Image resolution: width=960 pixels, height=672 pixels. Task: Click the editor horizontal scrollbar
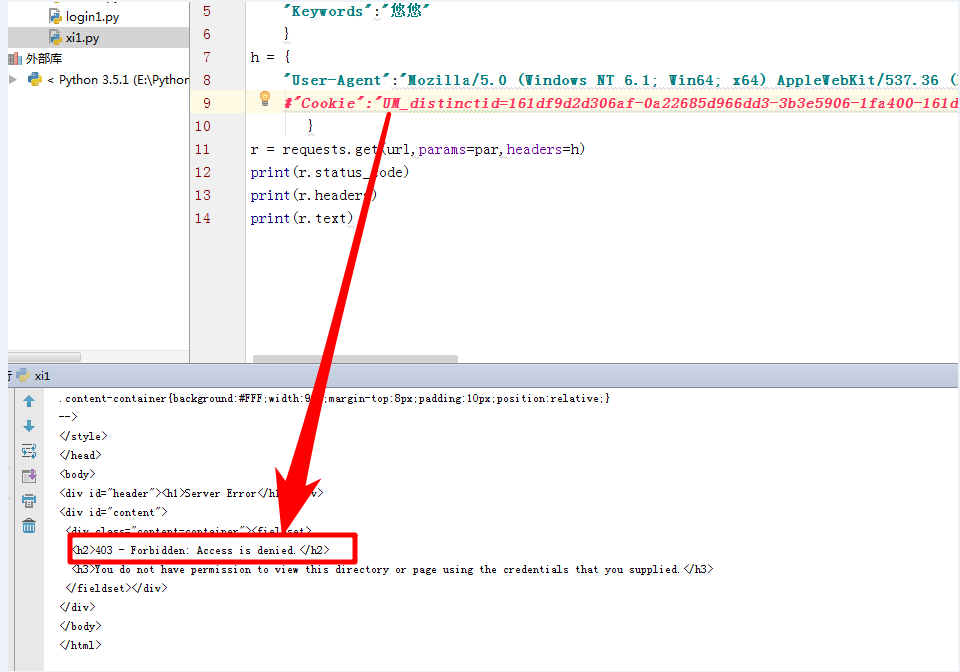(x=355, y=359)
